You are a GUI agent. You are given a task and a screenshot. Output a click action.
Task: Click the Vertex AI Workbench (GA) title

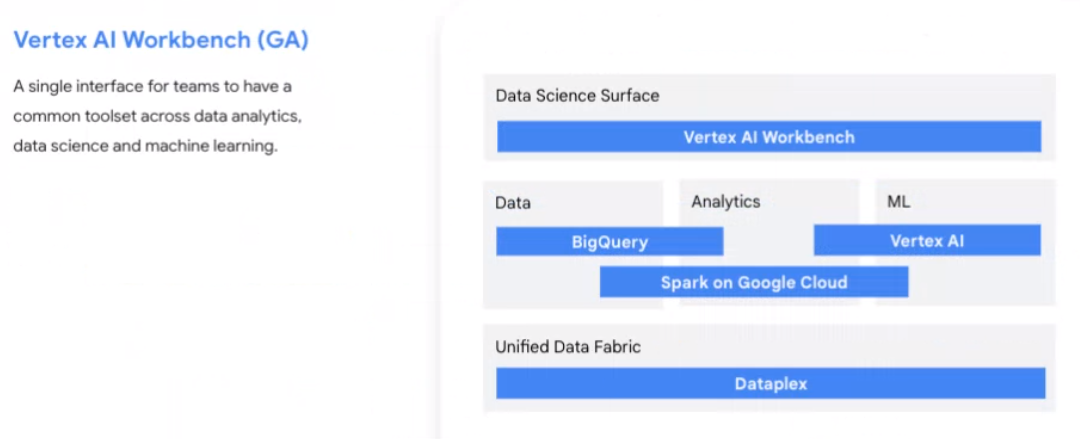point(161,40)
